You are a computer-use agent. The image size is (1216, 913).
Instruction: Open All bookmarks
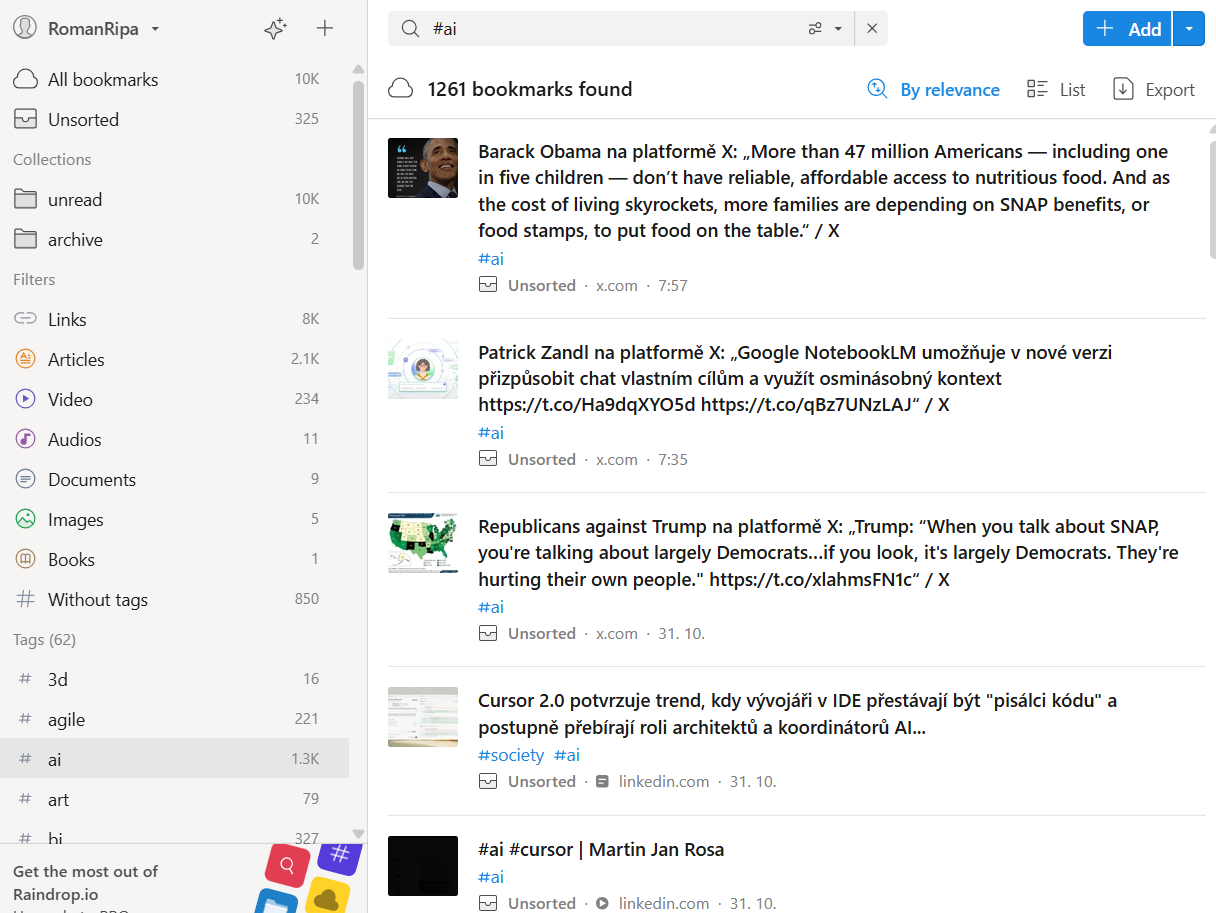174,79
